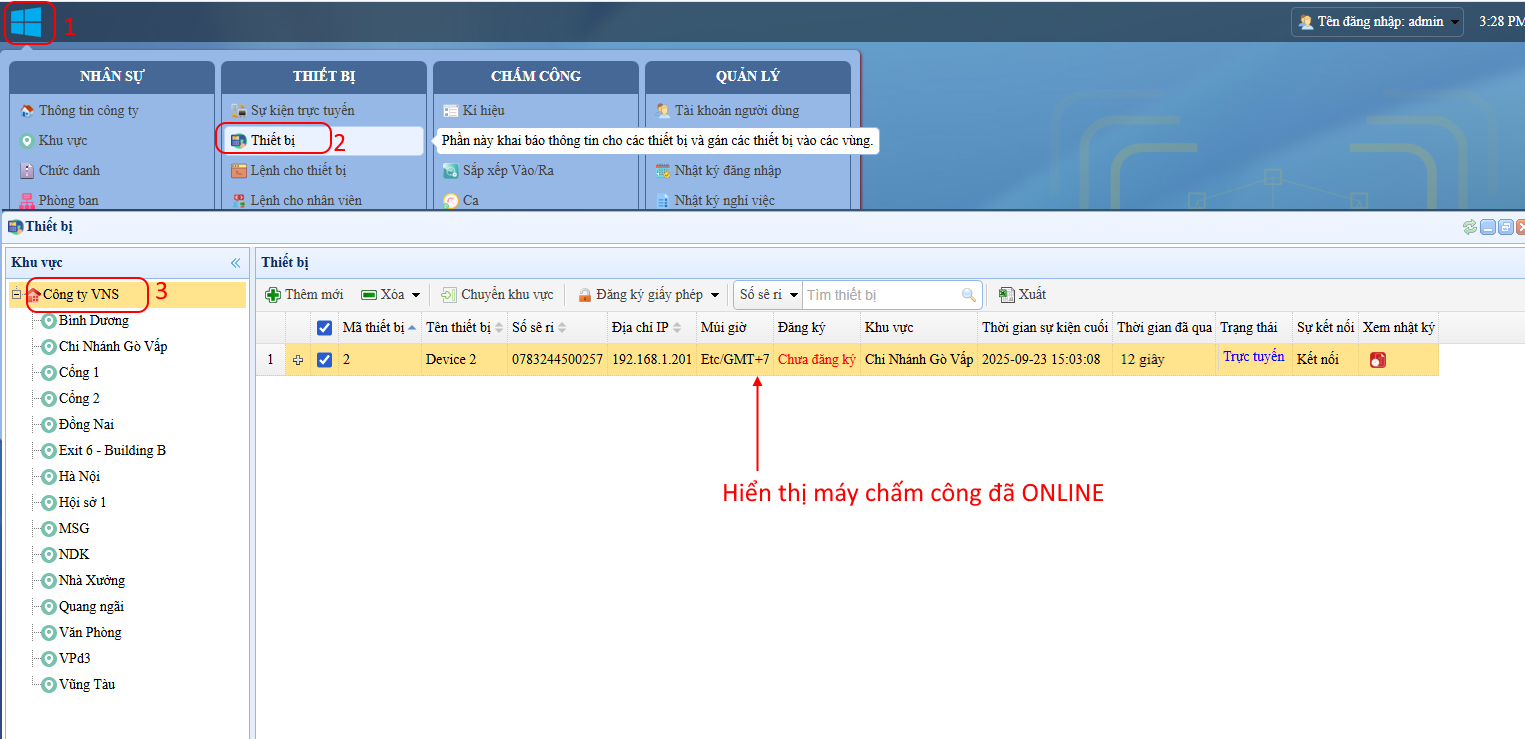This screenshot has width=1525, height=739.
Task: Open the Xóa dropdown arrow
Action: click(x=416, y=296)
